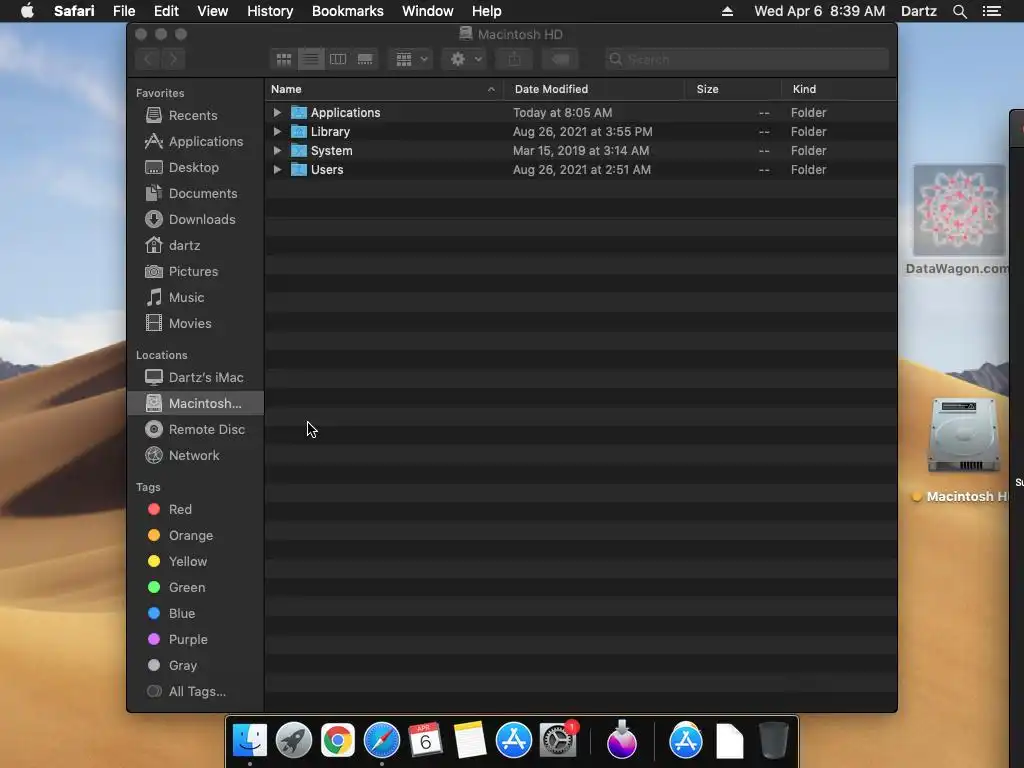Image resolution: width=1024 pixels, height=768 pixels.
Task: Expand the System folder row
Action: coord(277,150)
